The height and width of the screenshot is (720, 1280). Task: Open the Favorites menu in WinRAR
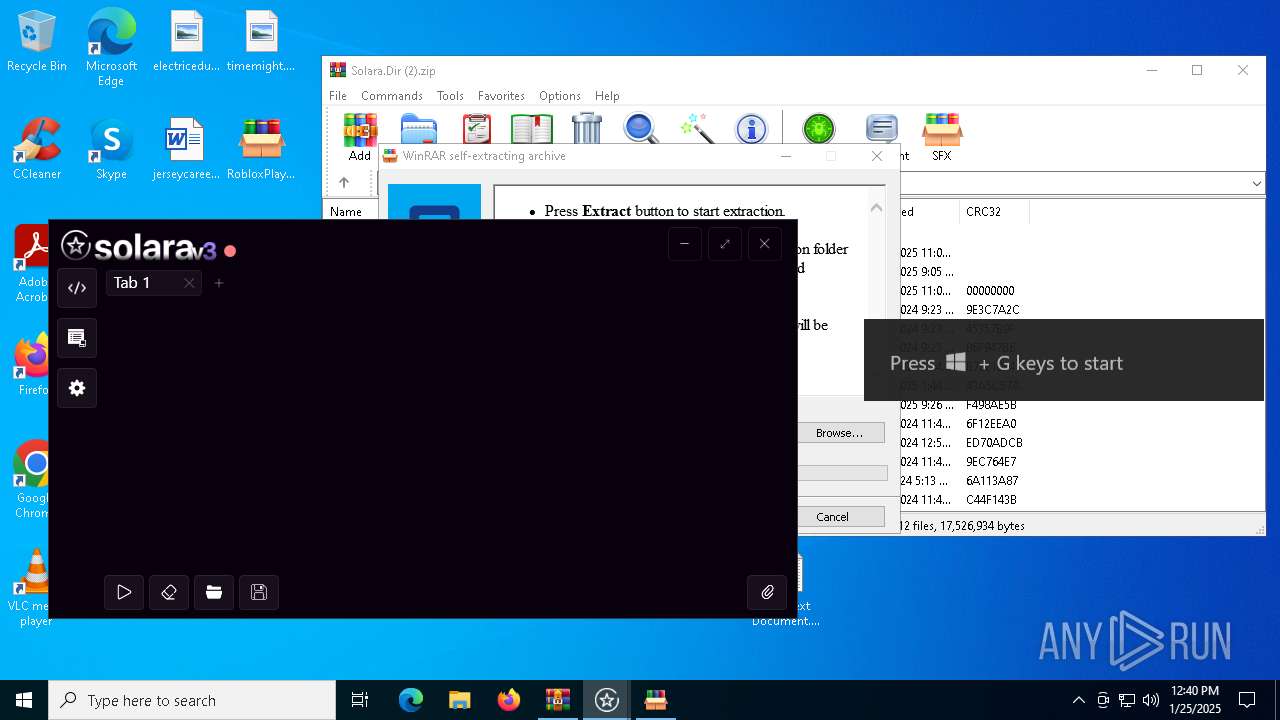pos(501,96)
